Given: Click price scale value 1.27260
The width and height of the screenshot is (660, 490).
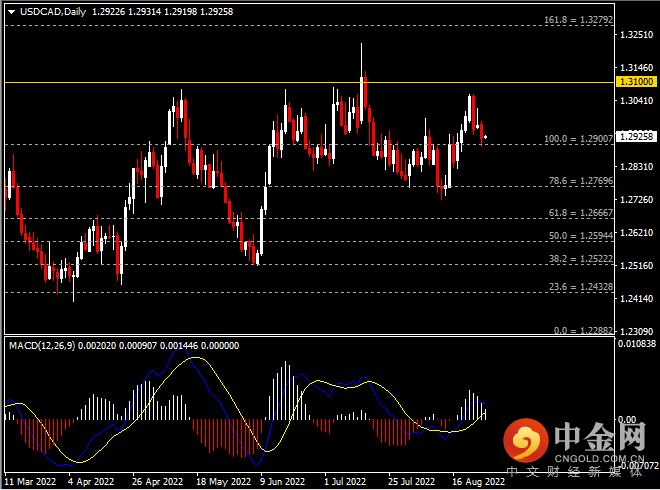Looking at the screenshot, I should pyautogui.click(x=636, y=200).
